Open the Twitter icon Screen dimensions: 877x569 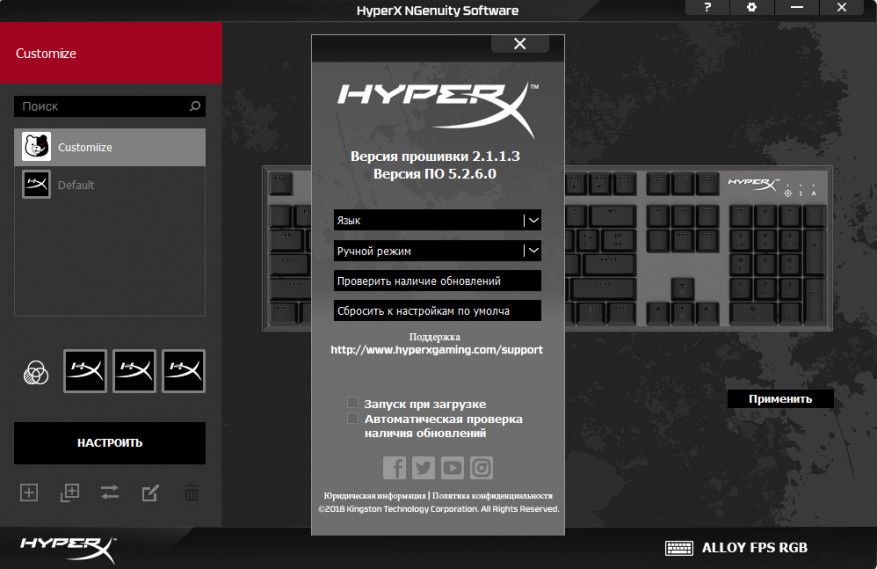click(x=423, y=468)
